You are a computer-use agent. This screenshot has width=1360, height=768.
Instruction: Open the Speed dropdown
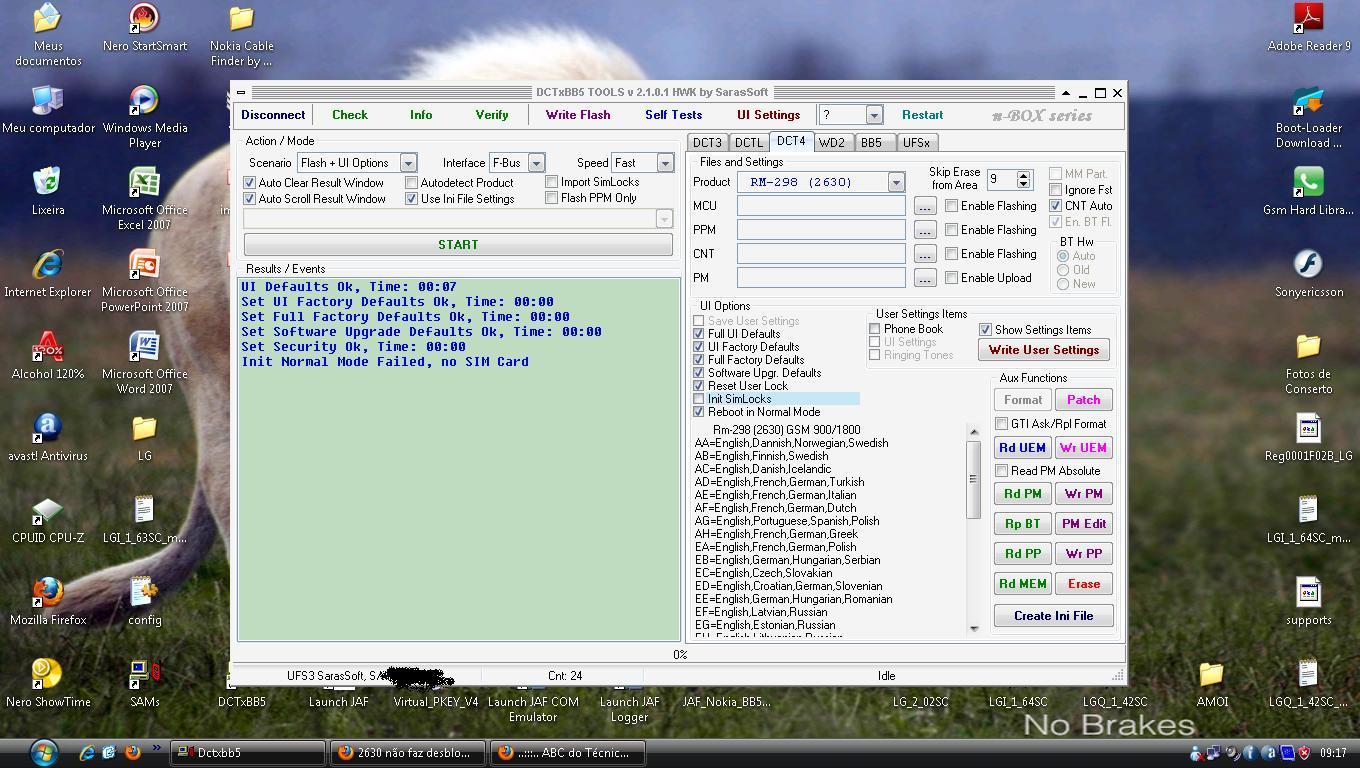[x=665, y=163]
